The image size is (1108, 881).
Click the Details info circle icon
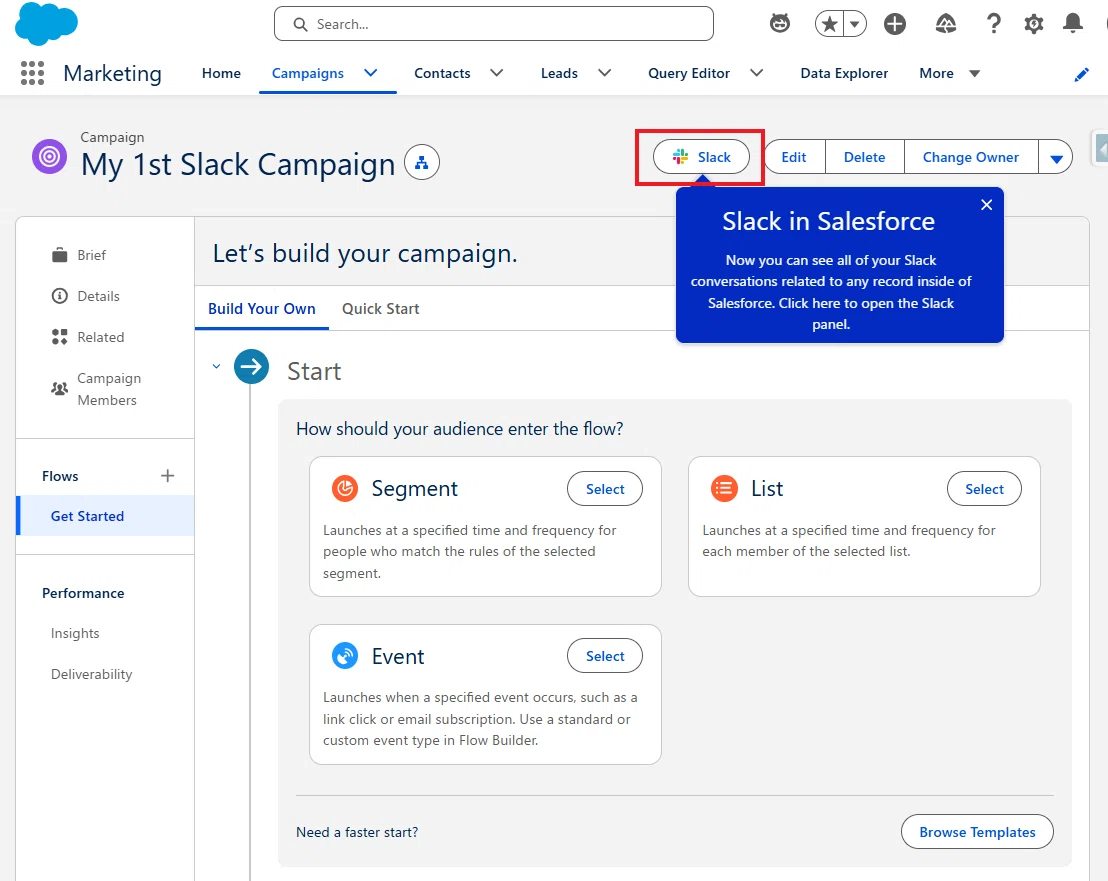coord(59,296)
